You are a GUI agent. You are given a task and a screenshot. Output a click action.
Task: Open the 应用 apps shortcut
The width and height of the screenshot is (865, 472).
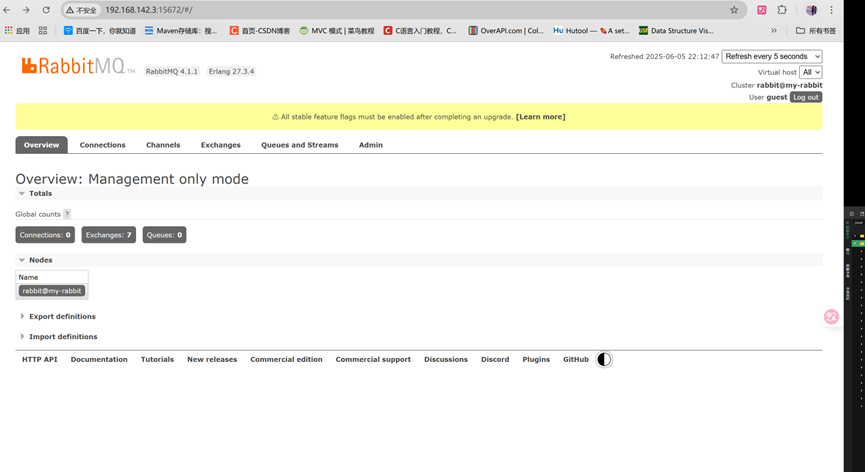click(x=17, y=31)
